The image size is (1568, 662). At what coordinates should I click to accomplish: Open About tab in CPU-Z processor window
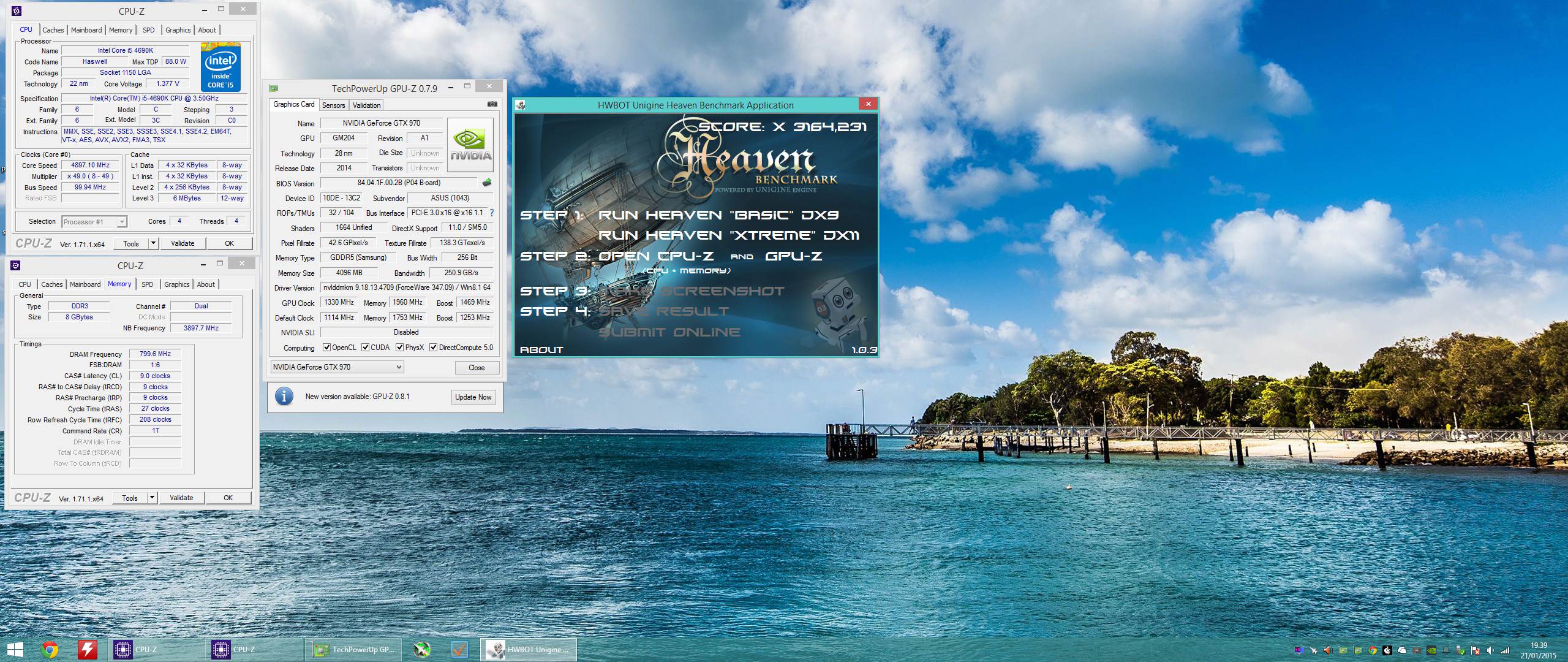pos(207,30)
